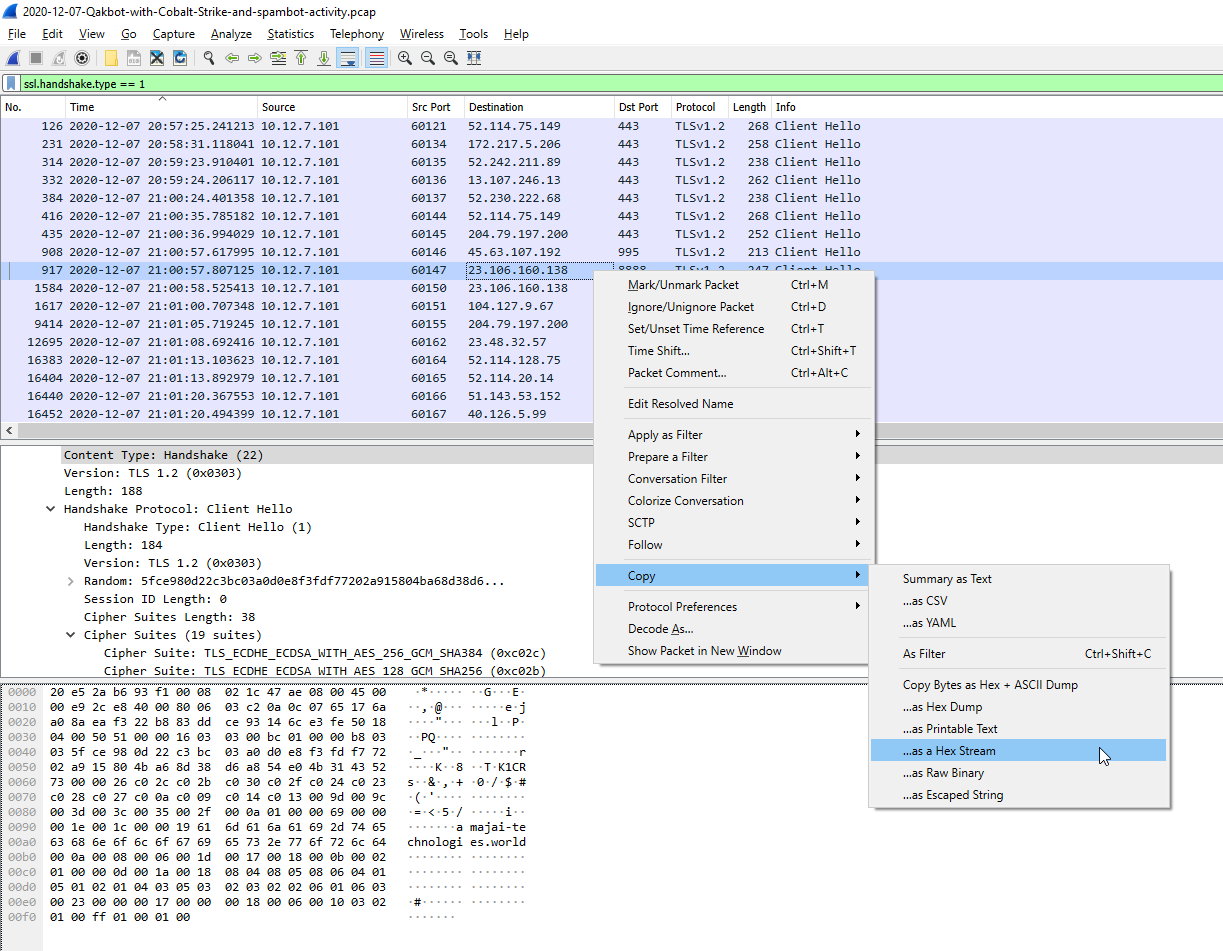Image resolution: width=1223 pixels, height=951 pixels.
Task: Collapse the Cipher Suites tree node
Action: (71, 635)
